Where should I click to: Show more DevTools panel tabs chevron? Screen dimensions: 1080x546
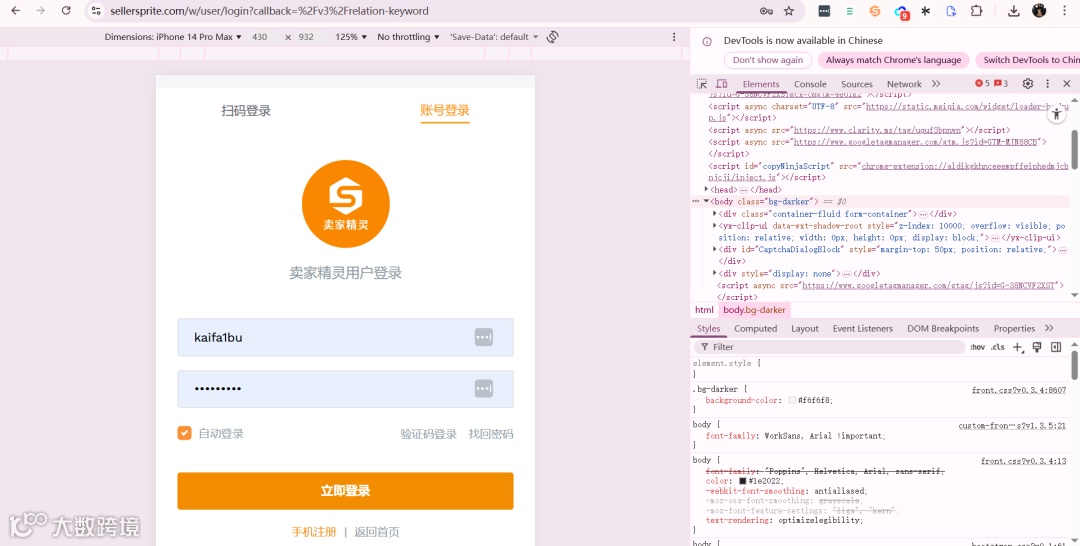[935, 83]
